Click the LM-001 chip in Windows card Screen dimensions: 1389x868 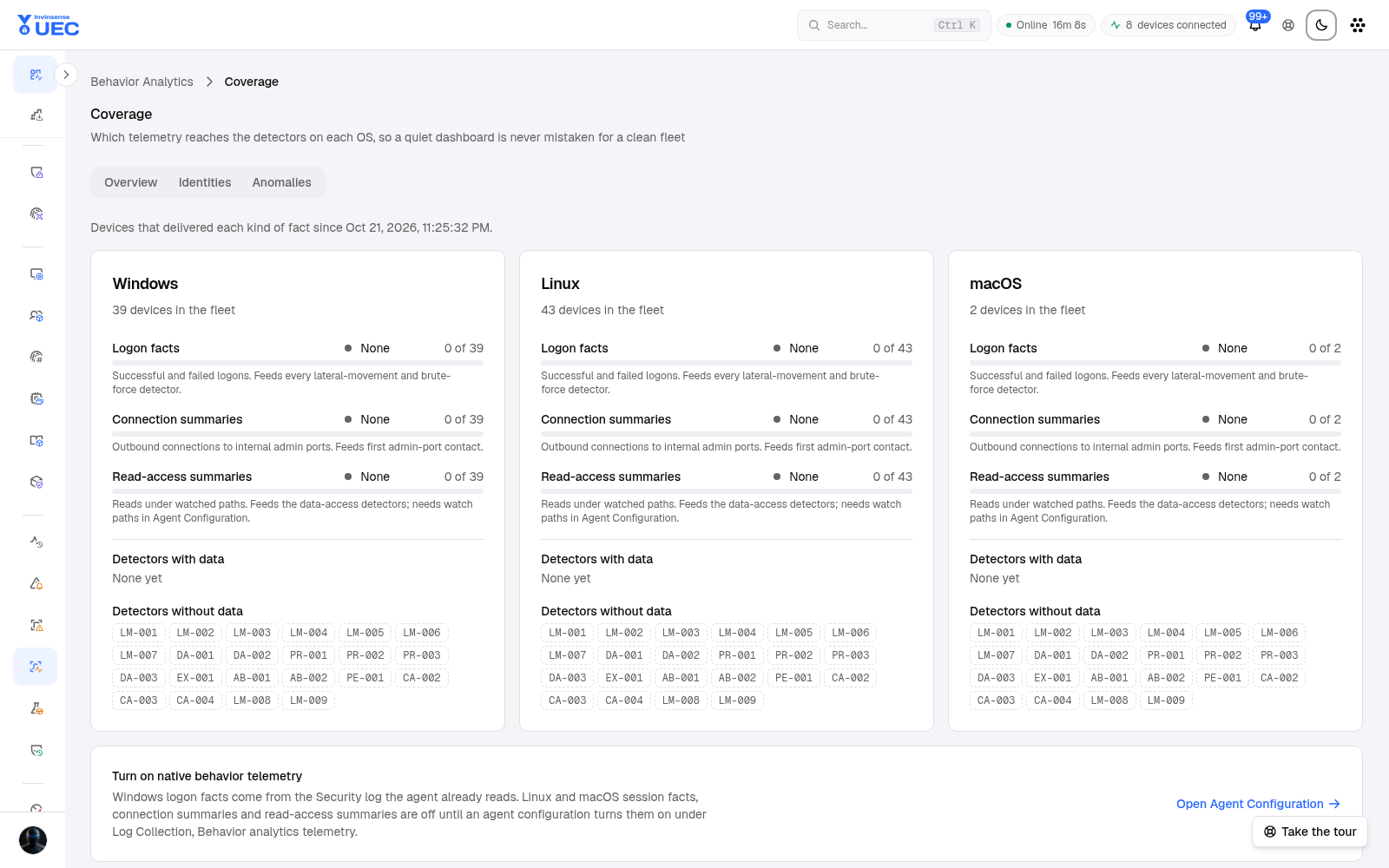139,633
